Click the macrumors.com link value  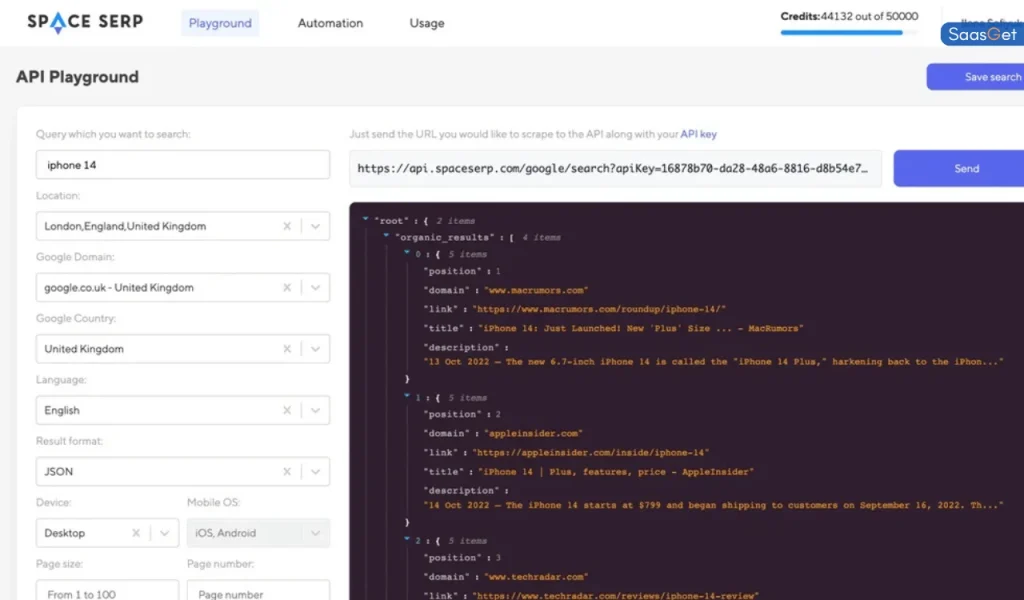click(x=599, y=309)
